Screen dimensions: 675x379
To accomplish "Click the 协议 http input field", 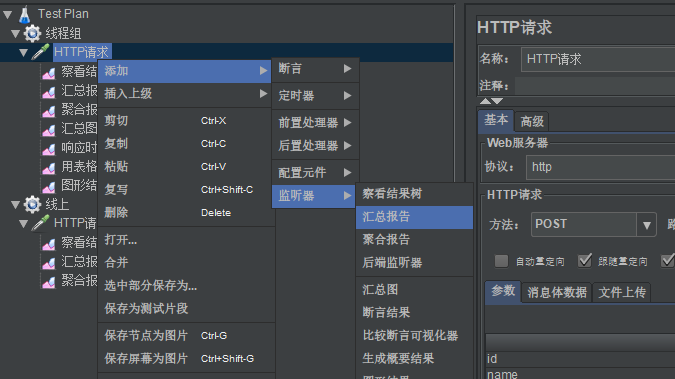I will [600, 167].
